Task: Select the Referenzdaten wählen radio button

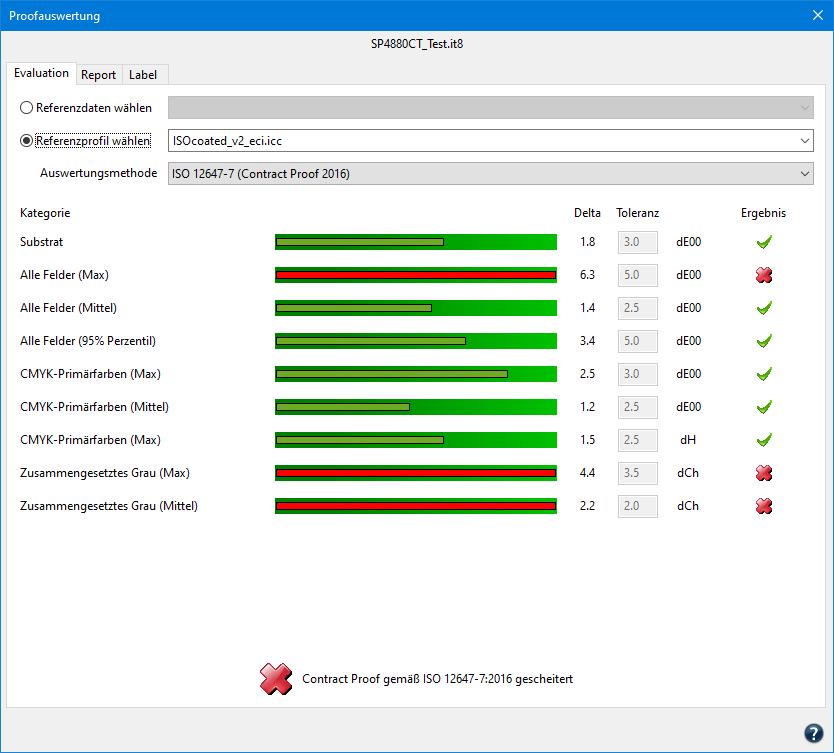Action: tap(27, 108)
